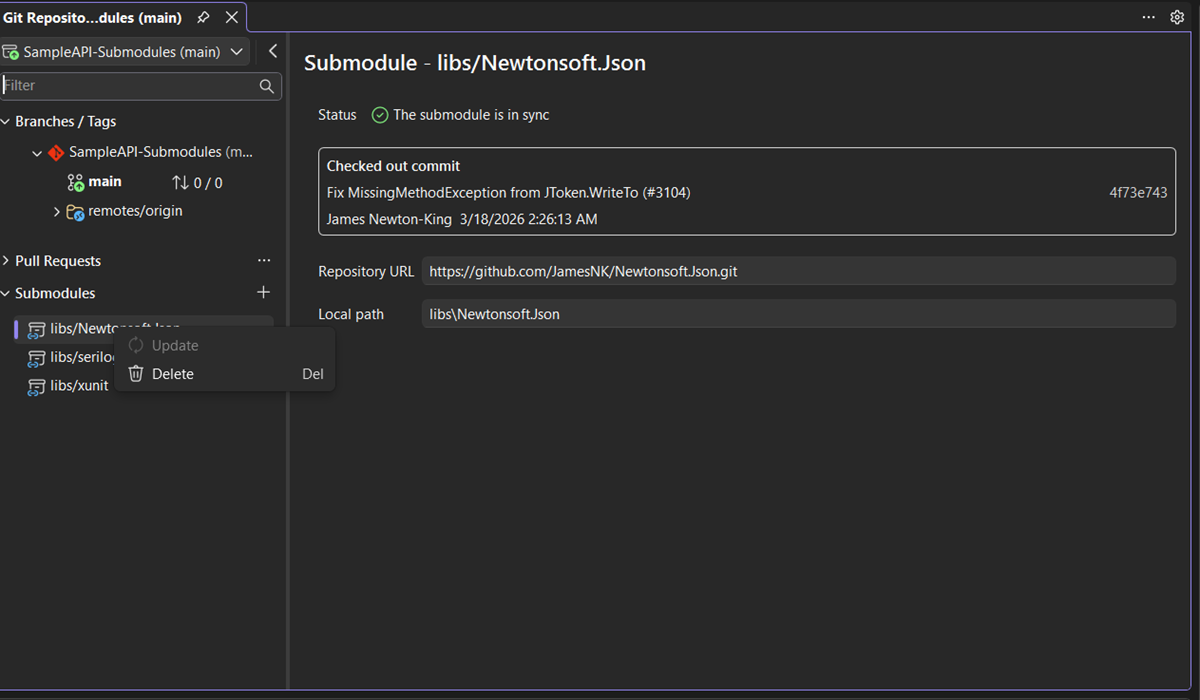The height and width of the screenshot is (700, 1200).
Task: Click the Checked out commit heading
Action: (x=394, y=166)
